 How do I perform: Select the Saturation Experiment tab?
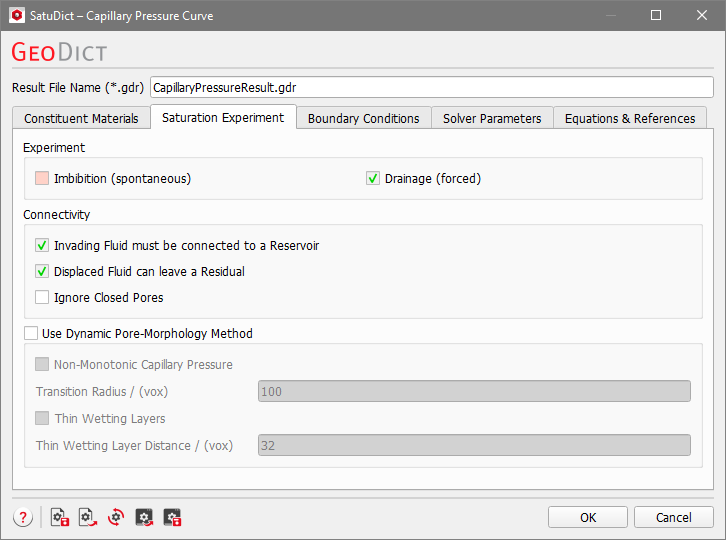coord(223,117)
